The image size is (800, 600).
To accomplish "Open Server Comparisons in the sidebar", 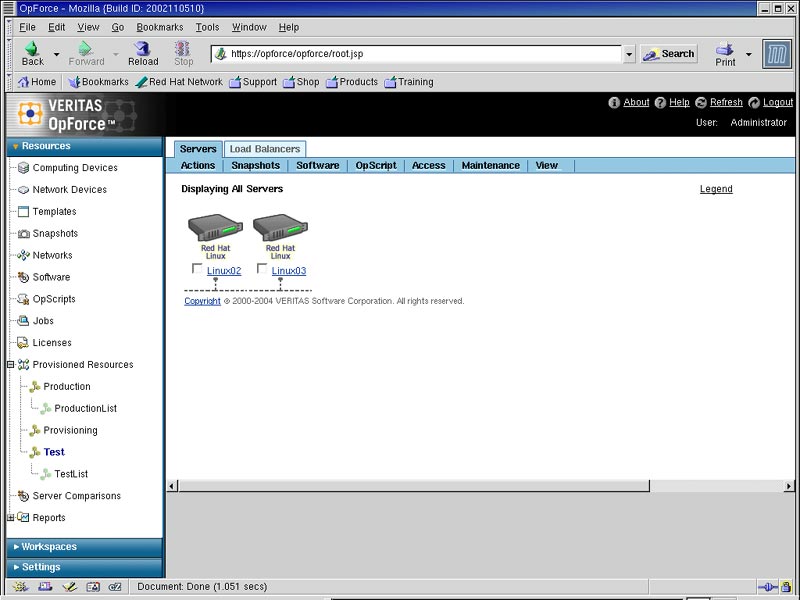I will click(77, 496).
